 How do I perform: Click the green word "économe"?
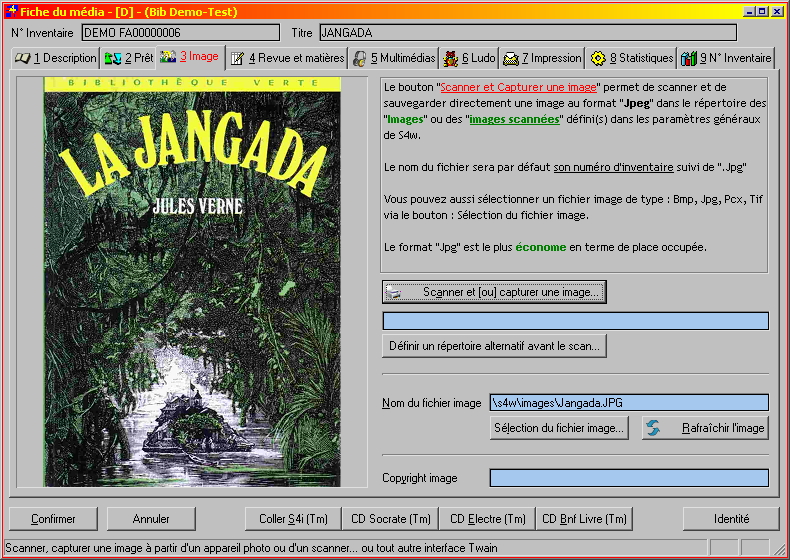tap(541, 247)
